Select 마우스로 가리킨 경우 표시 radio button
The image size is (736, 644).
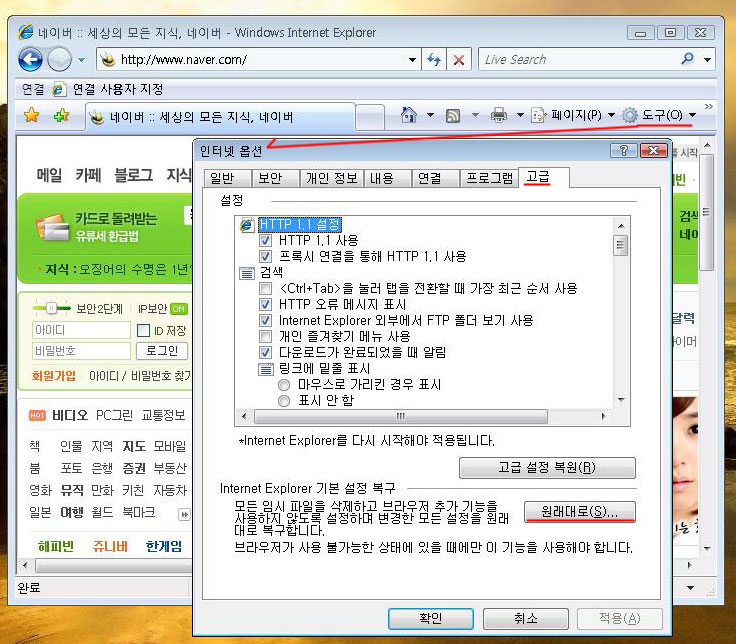coord(284,385)
